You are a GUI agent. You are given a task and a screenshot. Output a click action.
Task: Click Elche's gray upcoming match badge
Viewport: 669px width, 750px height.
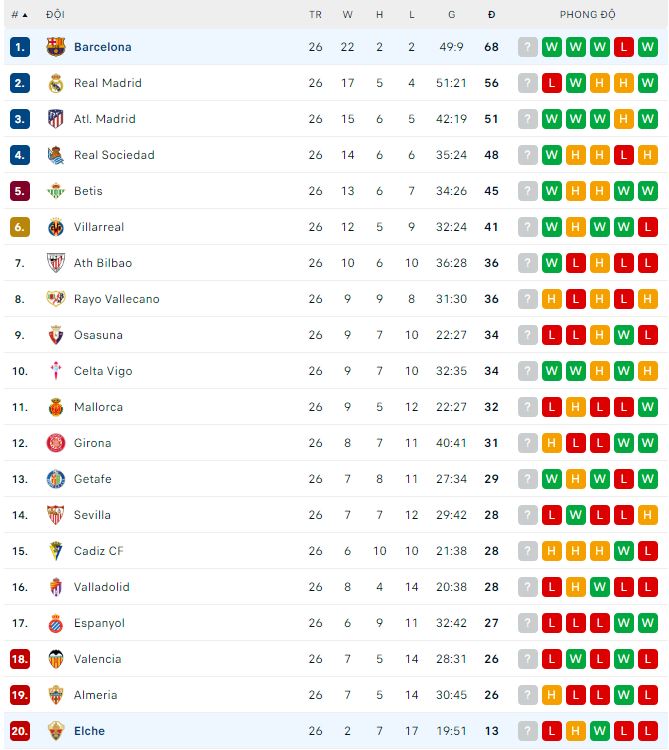[528, 731]
